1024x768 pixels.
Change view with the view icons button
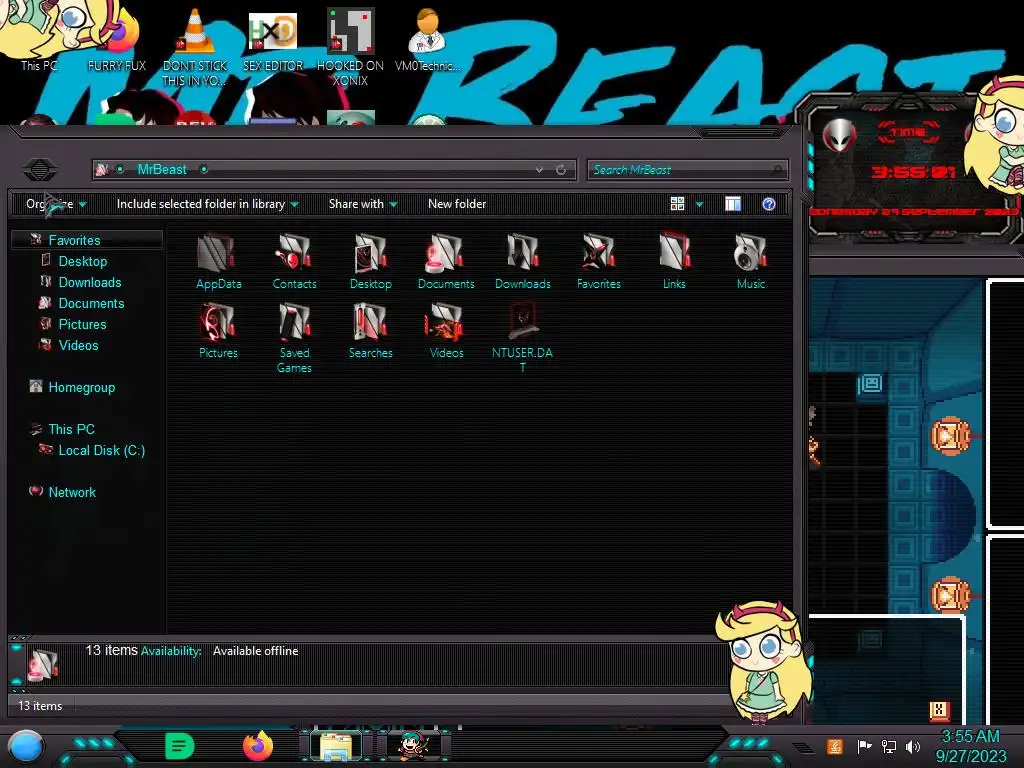(x=677, y=204)
